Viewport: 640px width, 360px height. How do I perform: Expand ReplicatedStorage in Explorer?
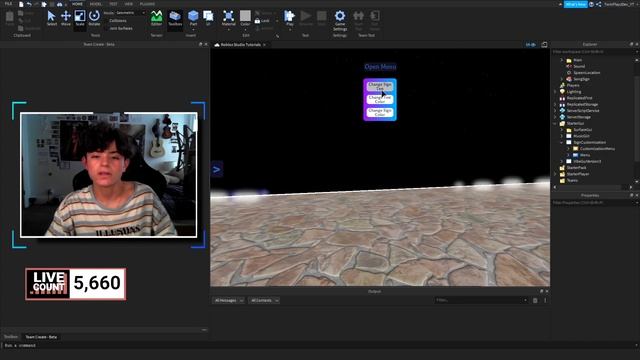[555, 104]
